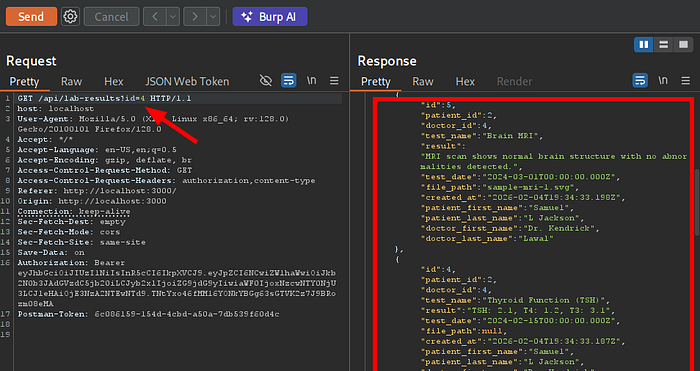Open the forward history dropdown arrow
Image resolution: width=700 pixels, height=371 pixels.
point(213,17)
